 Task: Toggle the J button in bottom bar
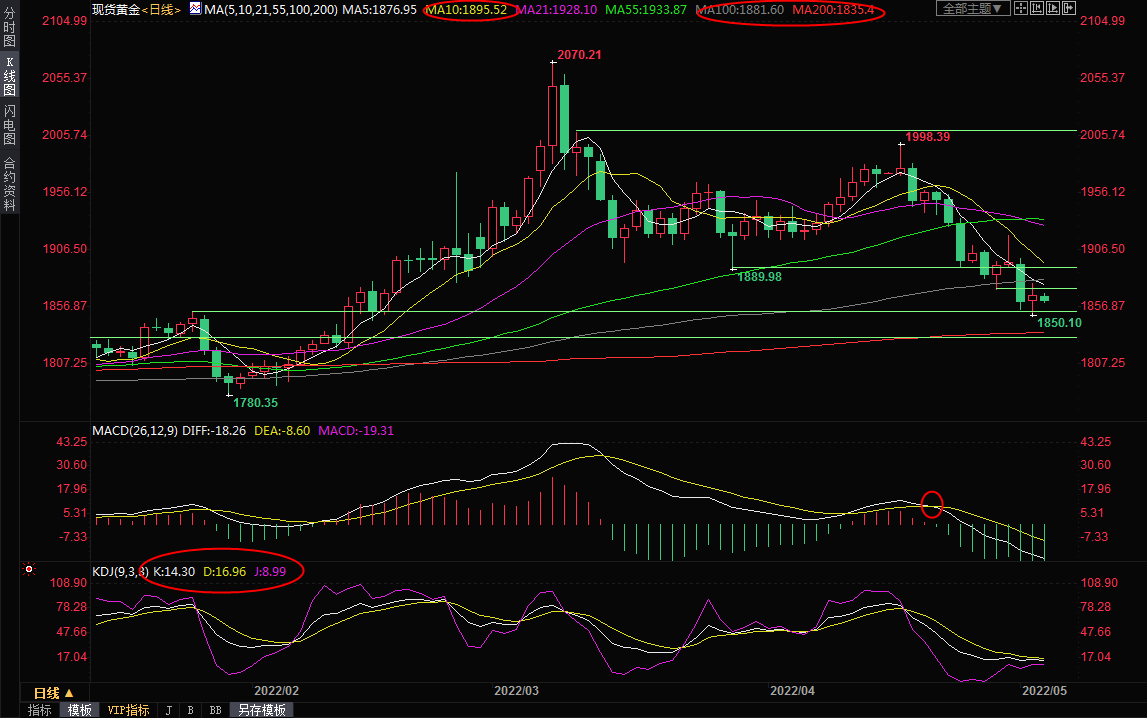click(168, 710)
